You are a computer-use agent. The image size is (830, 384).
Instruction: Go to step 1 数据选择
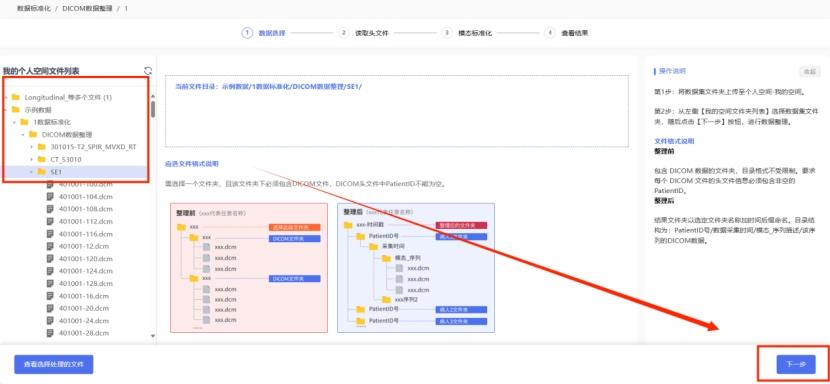coord(264,33)
